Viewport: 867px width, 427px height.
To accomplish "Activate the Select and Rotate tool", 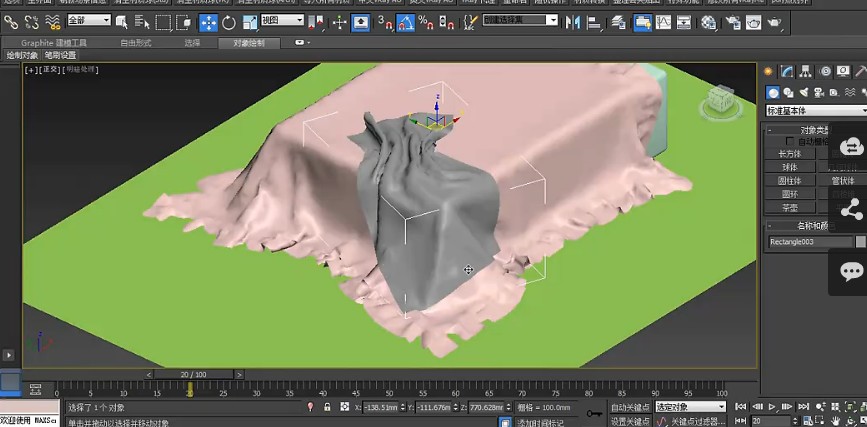I will 228,22.
